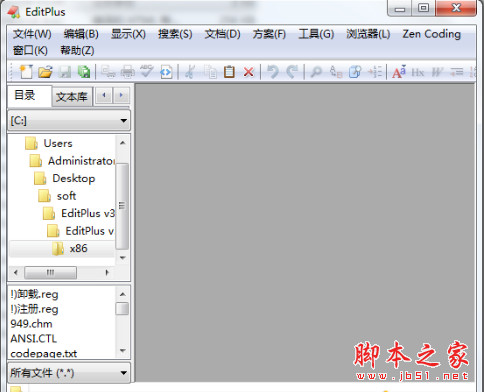Image resolution: width=485 pixels, height=392 pixels.
Task: Click folder tree scroll-up arrow
Action: [122, 143]
